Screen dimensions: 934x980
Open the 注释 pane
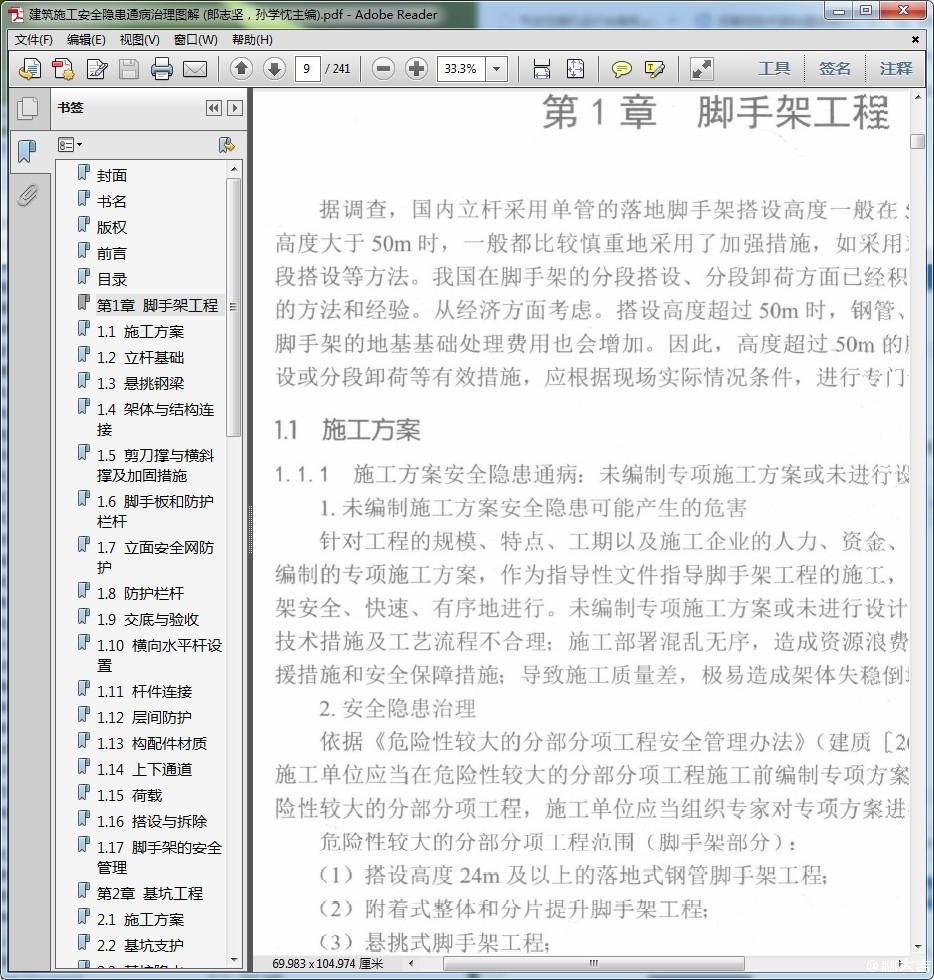click(x=896, y=68)
